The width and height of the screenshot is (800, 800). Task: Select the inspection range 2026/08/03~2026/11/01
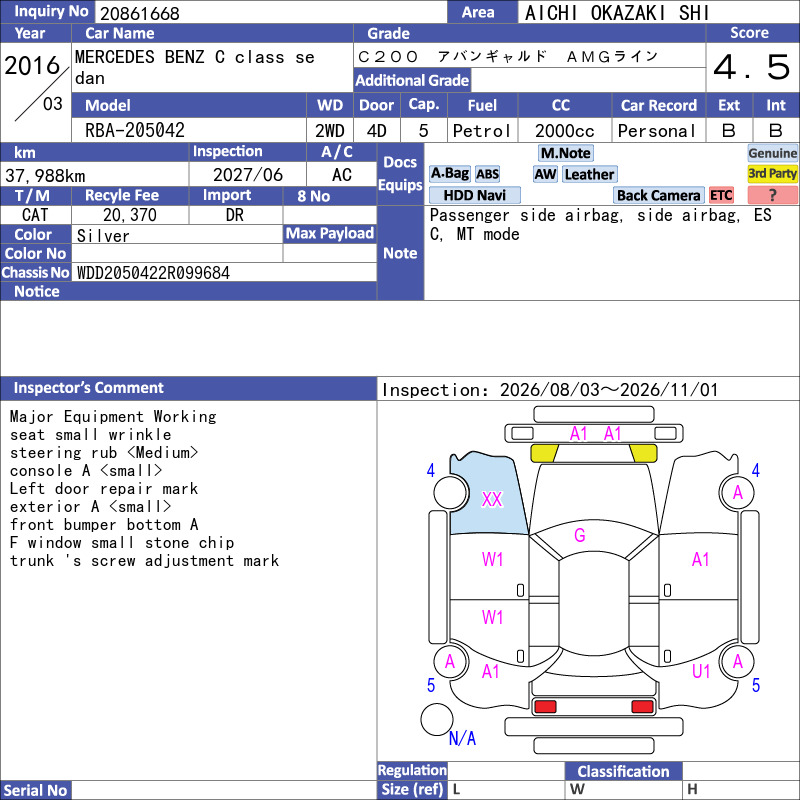tap(609, 390)
